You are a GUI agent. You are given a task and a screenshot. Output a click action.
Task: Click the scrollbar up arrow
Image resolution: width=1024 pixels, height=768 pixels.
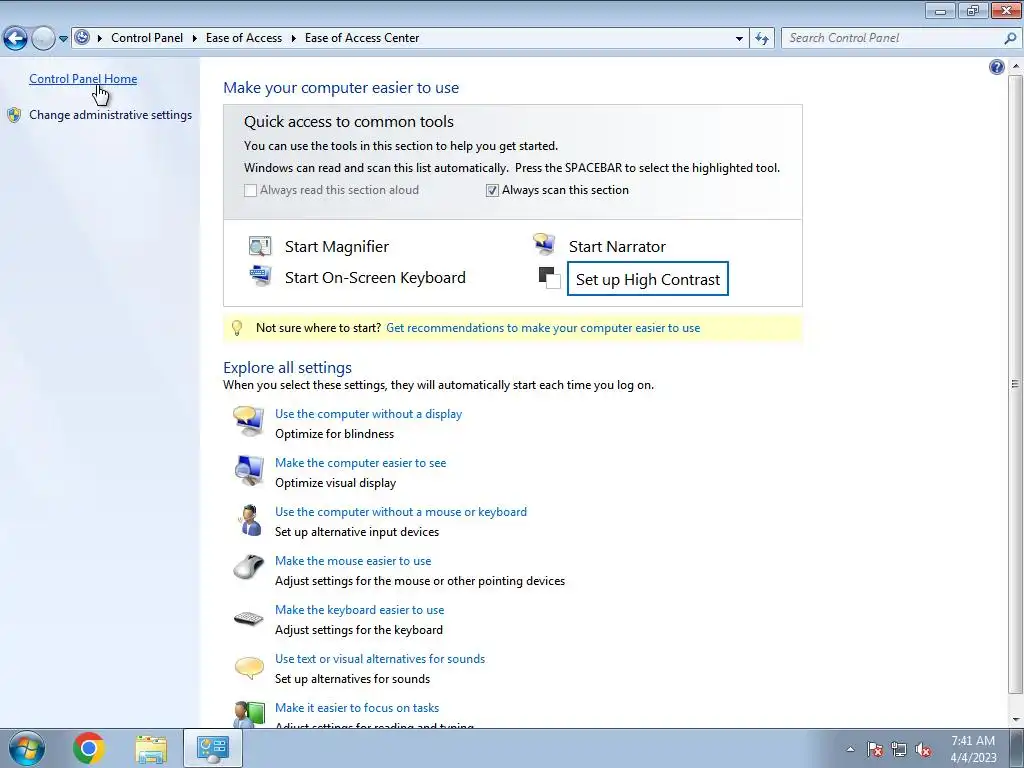click(1016, 67)
